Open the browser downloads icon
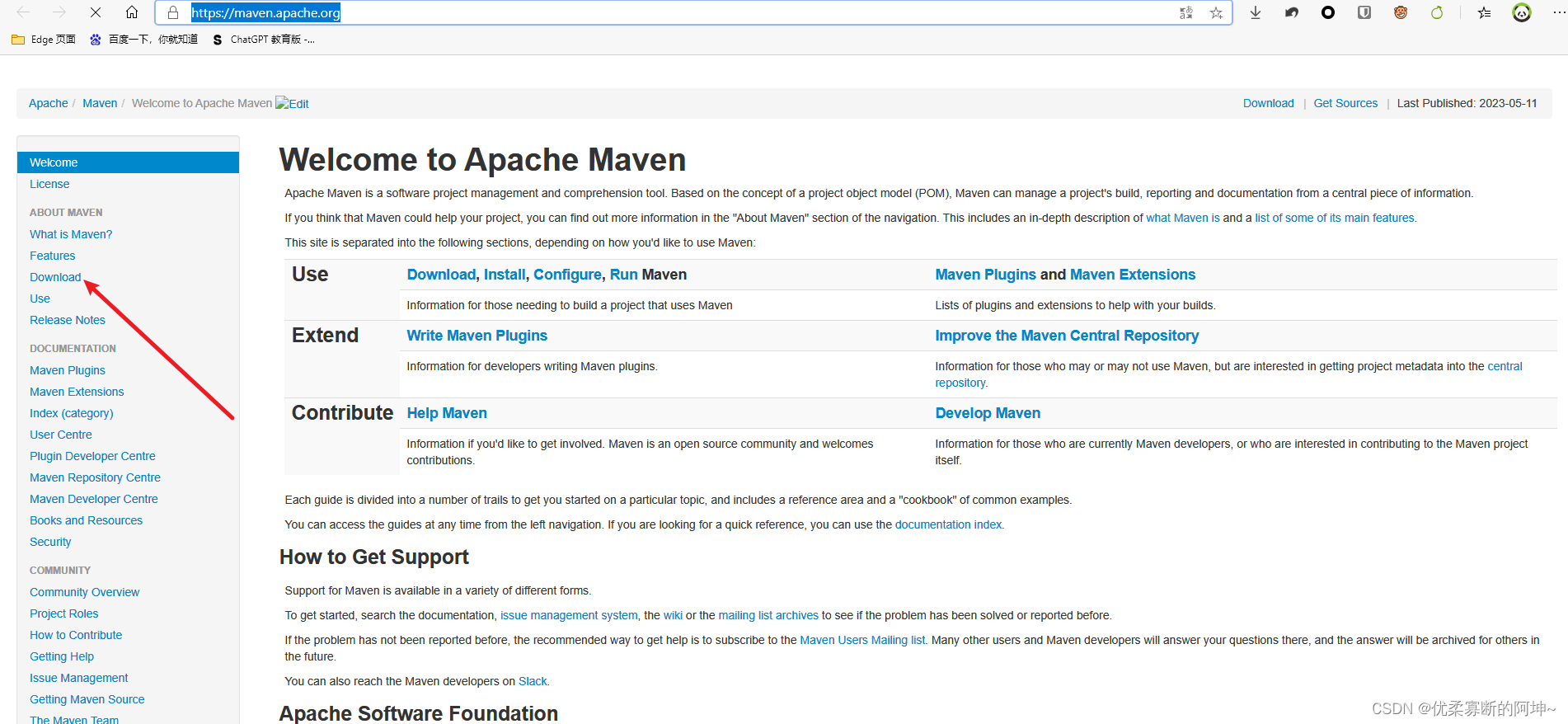 point(1256,12)
